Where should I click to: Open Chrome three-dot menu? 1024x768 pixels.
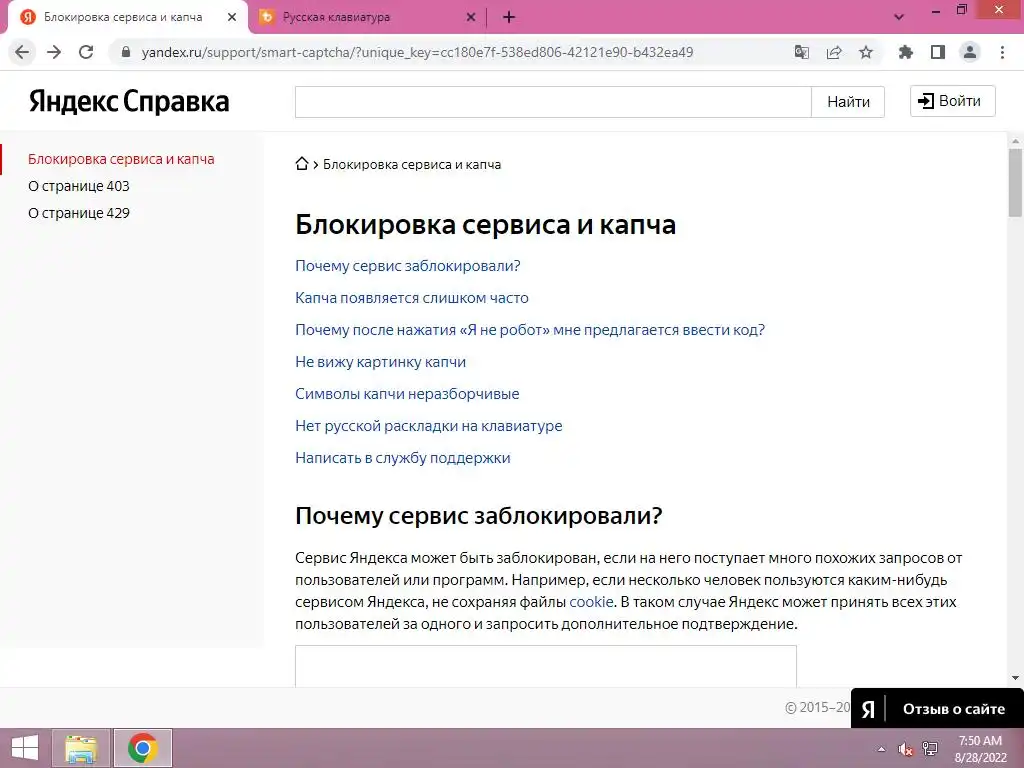point(1002,52)
